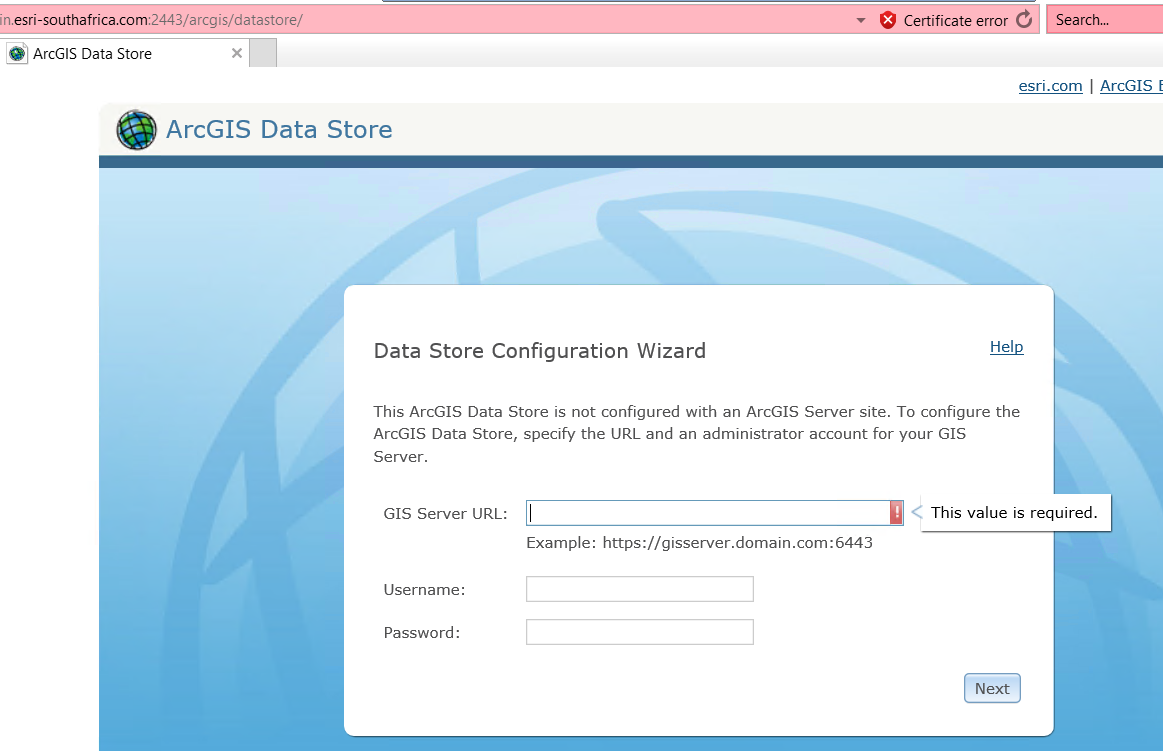The width and height of the screenshot is (1163, 751).
Task: Click the 'GIS Server URL:' label
Action: point(445,513)
